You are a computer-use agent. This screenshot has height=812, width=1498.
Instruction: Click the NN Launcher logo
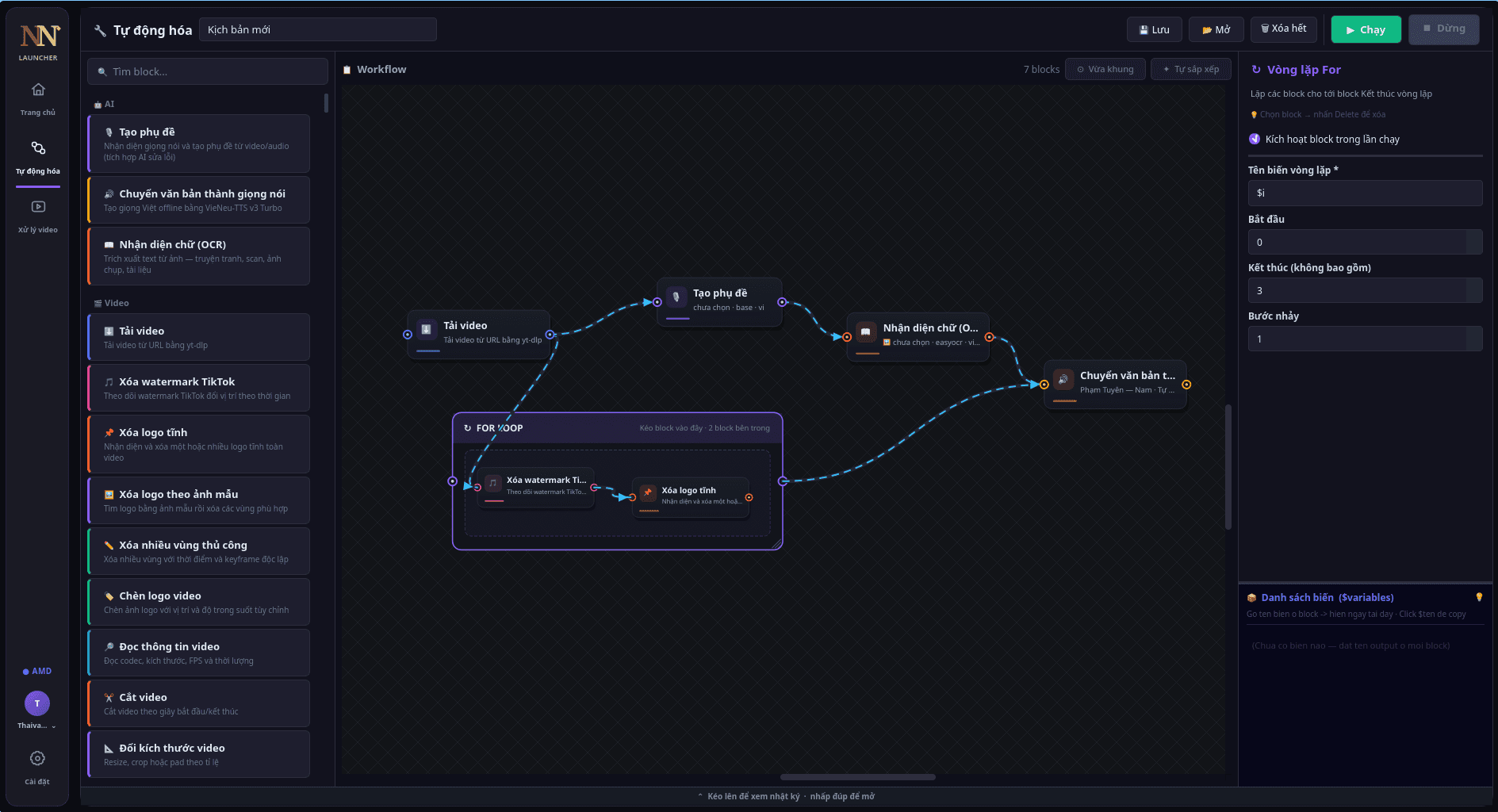pyautogui.click(x=39, y=36)
